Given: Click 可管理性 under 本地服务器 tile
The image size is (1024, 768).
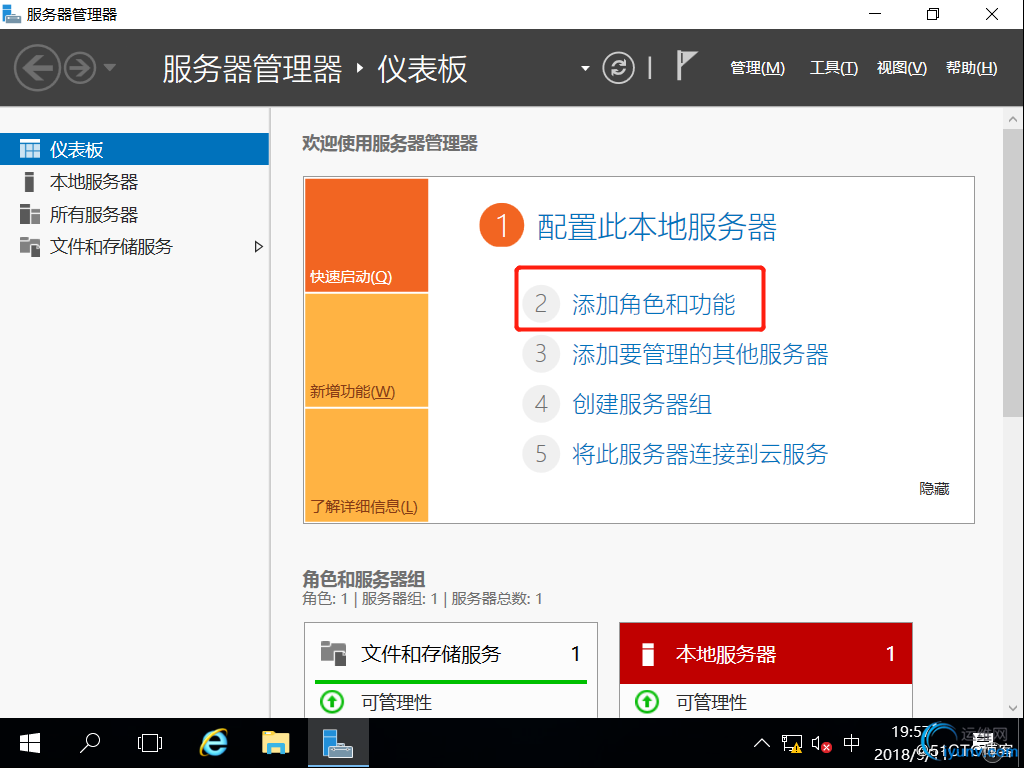Looking at the screenshot, I should click(x=711, y=703).
